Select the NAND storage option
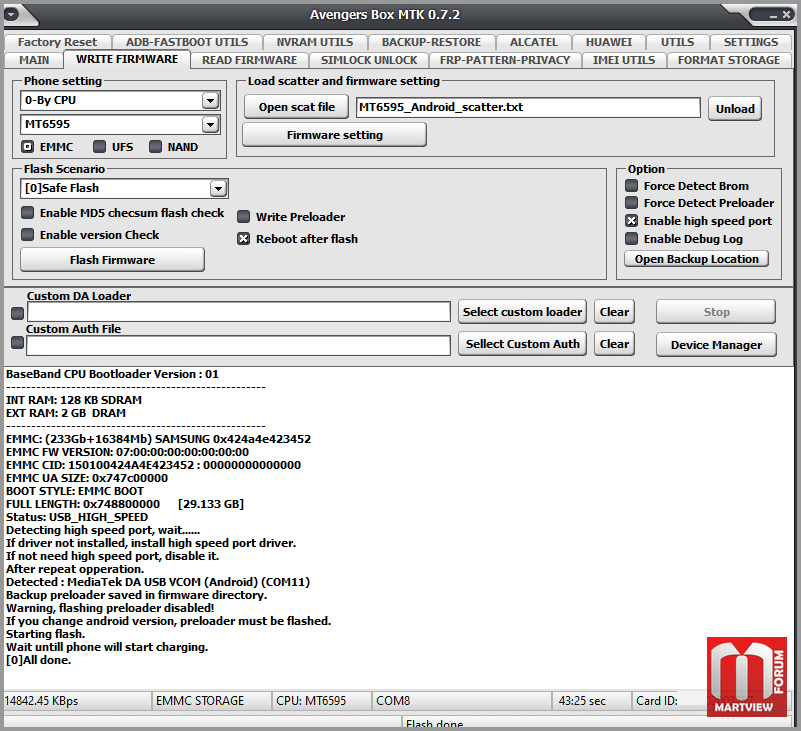 pyautogui.click(x=155, y=147)
